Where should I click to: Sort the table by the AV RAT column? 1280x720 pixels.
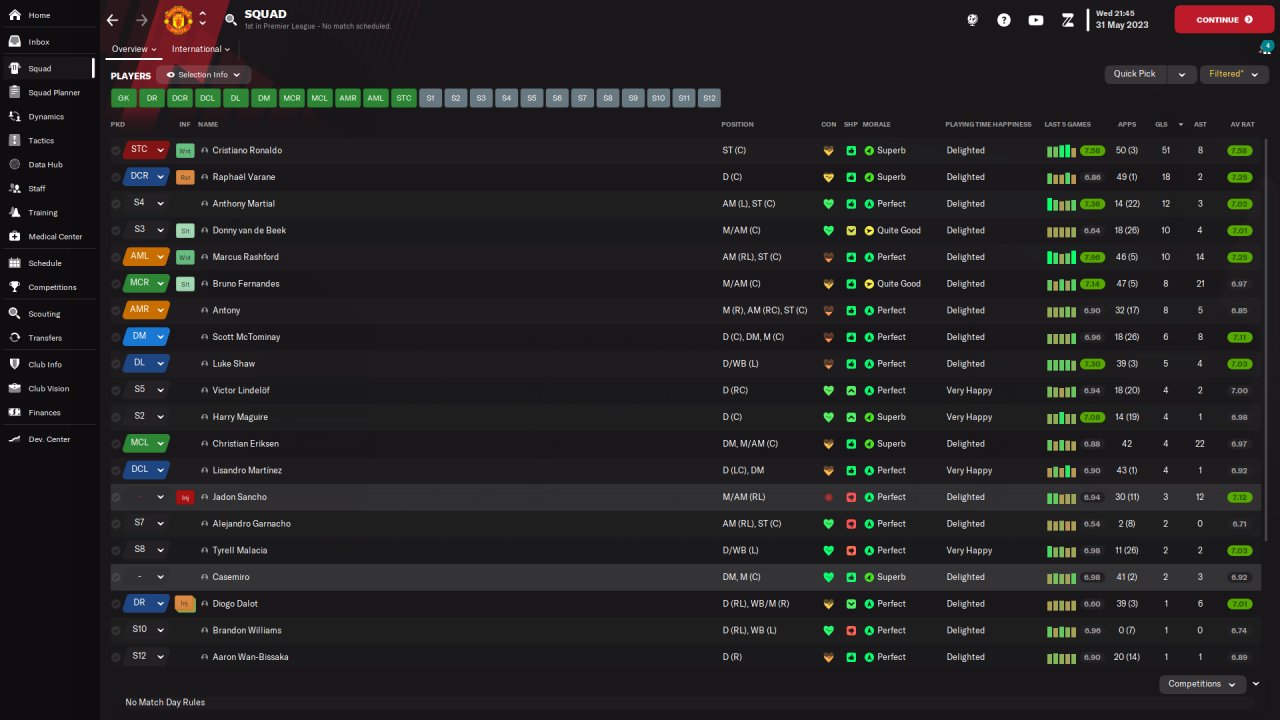(1241, 125)
